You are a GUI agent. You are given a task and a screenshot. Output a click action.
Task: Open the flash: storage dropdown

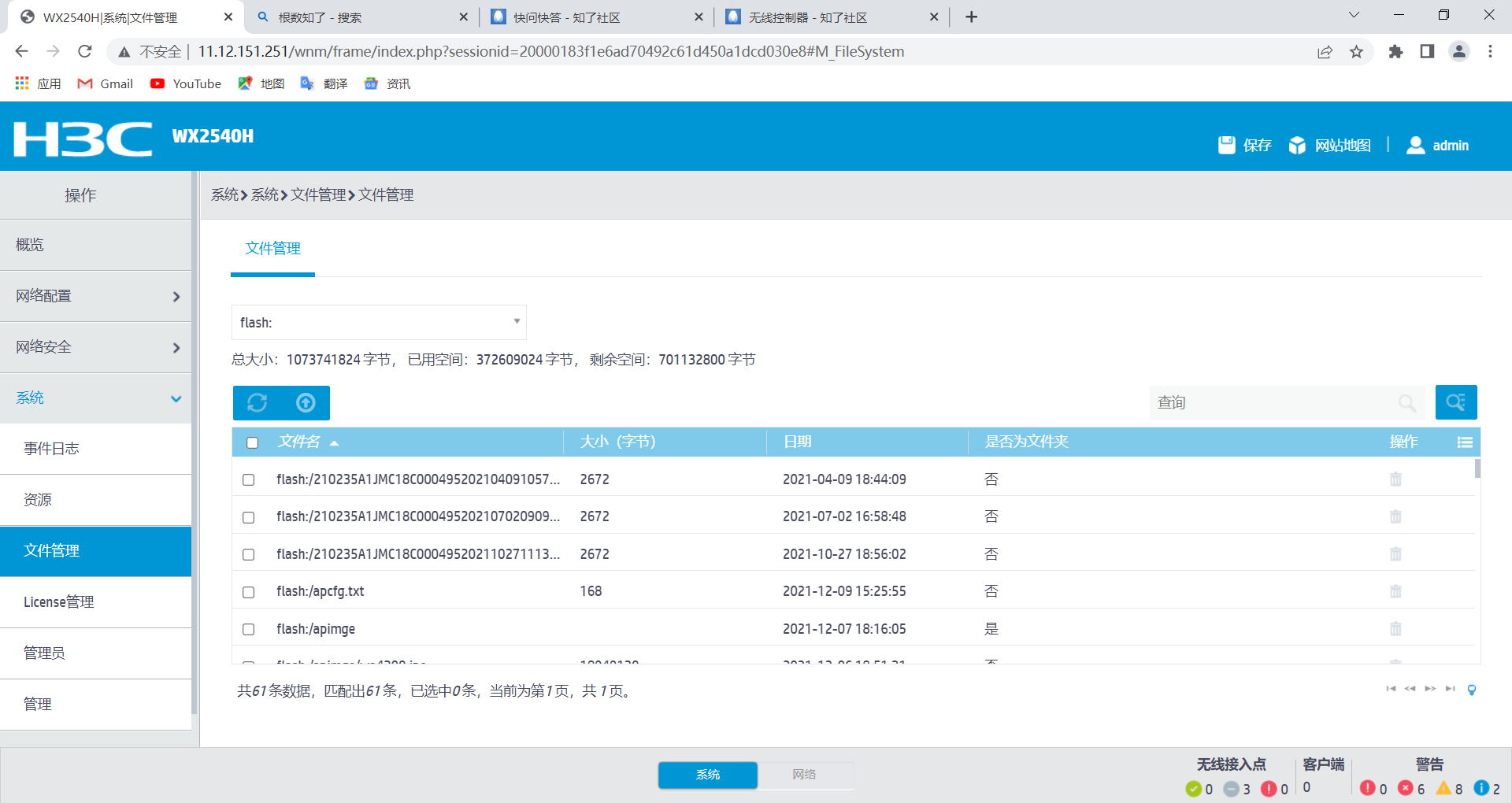[379, 323]
